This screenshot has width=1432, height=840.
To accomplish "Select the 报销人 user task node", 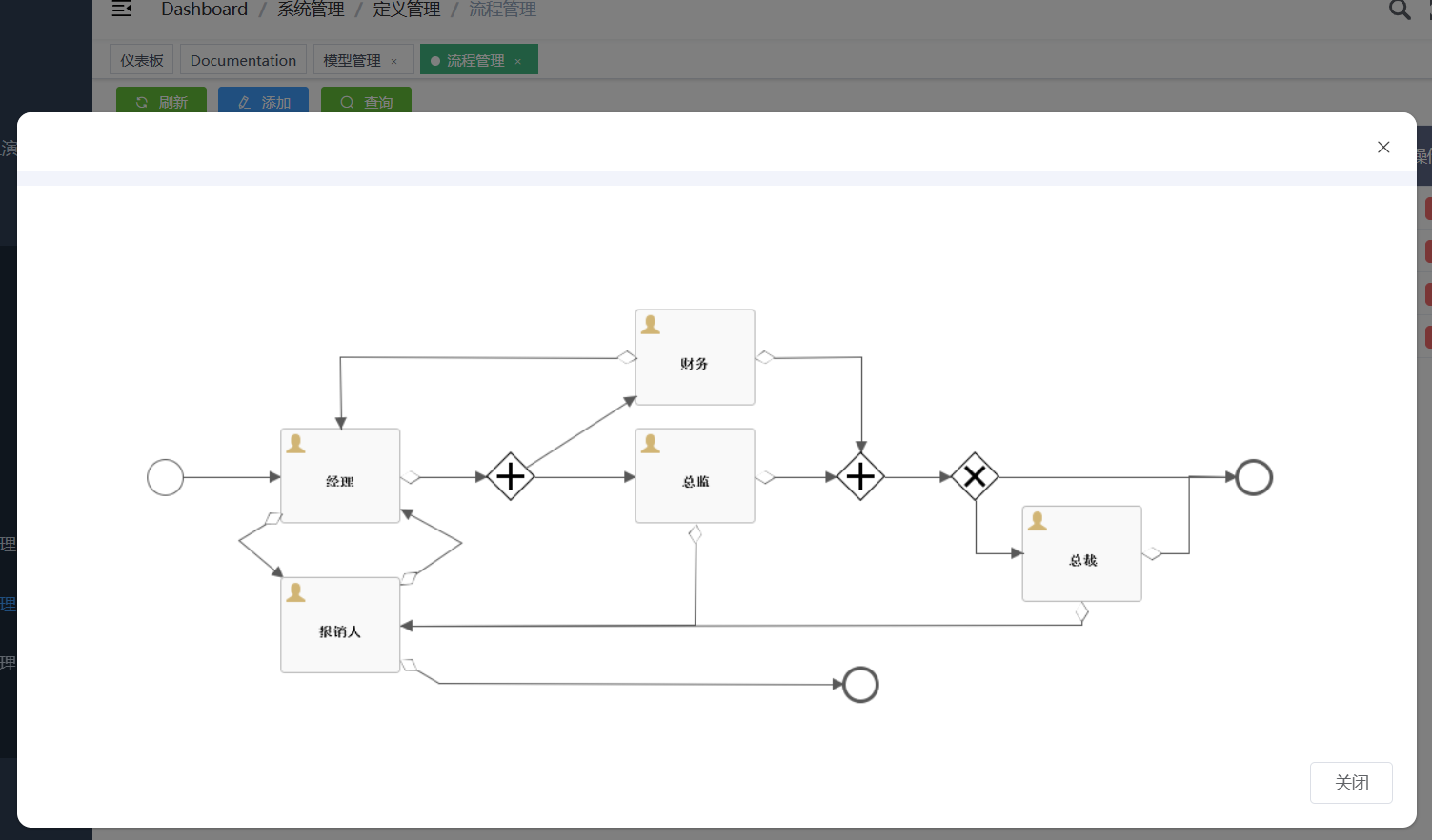I will [340, 625].
